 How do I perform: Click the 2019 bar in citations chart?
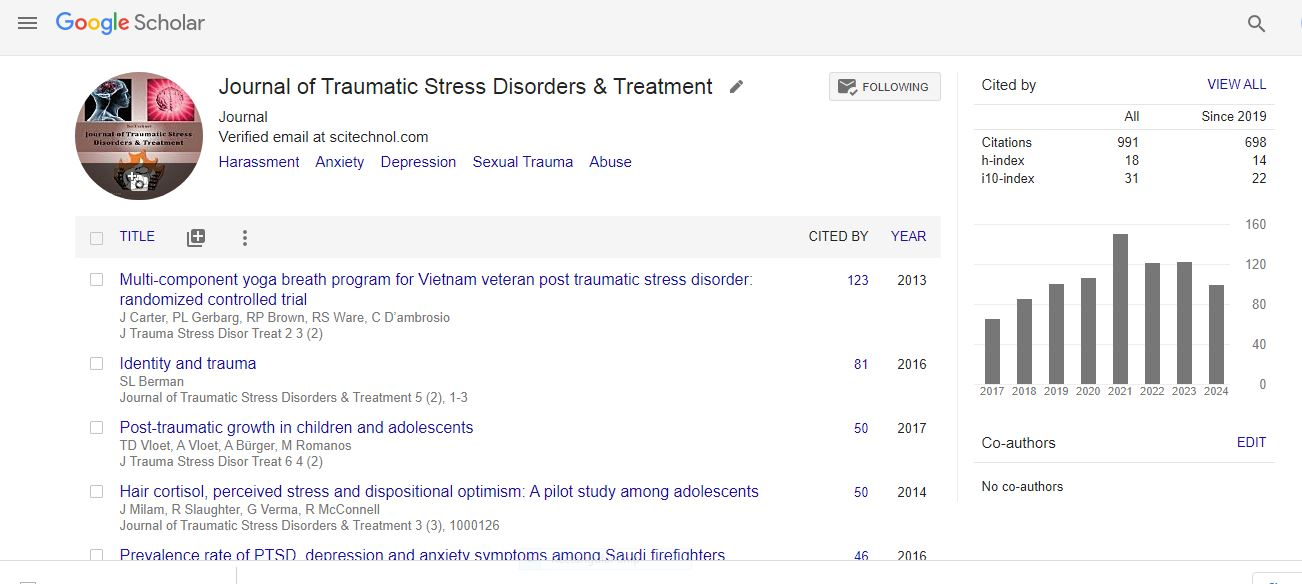click(1056, 334)
